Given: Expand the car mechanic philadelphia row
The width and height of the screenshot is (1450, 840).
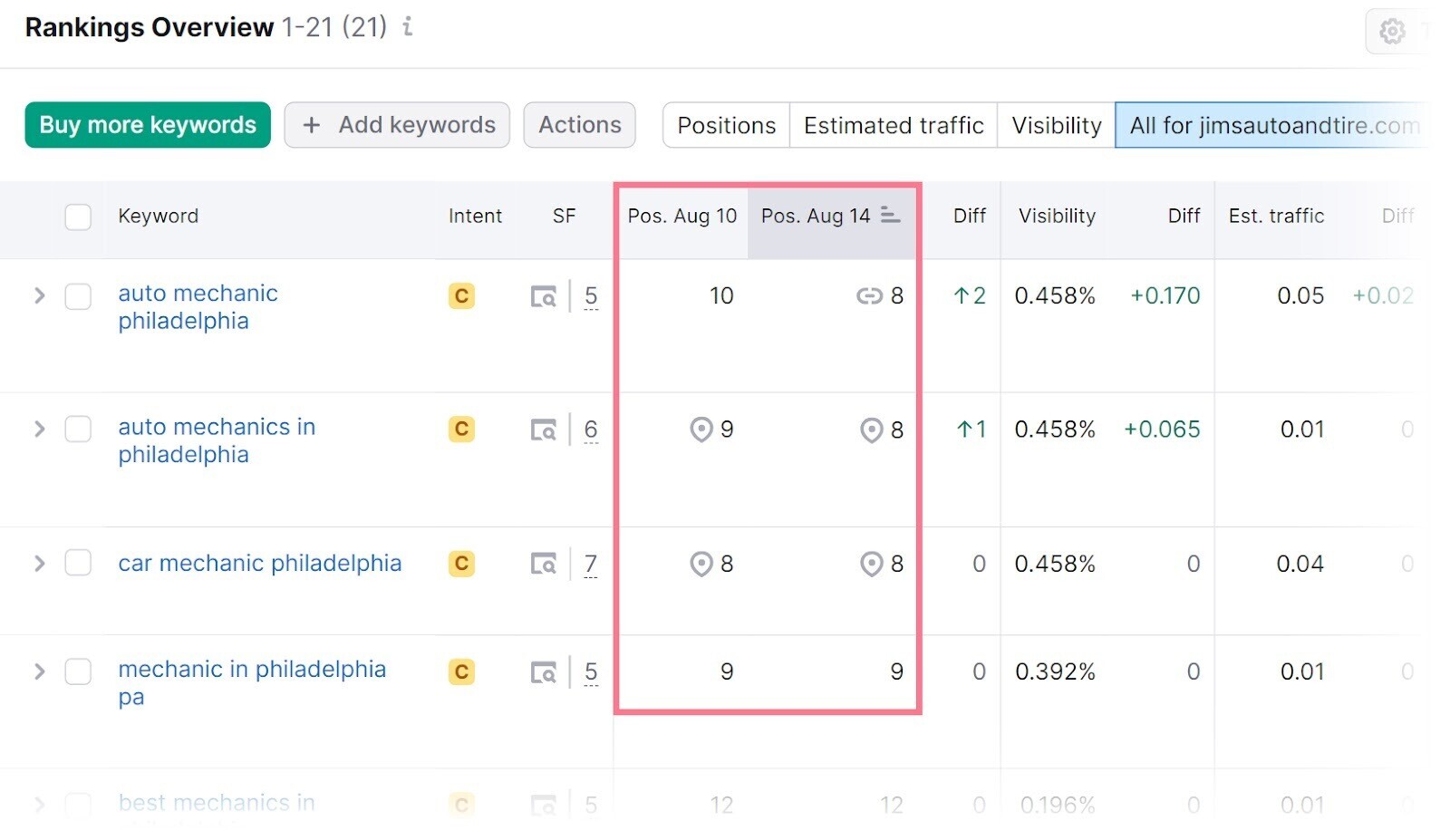Looking at the screenshot, I should [39, 564].
